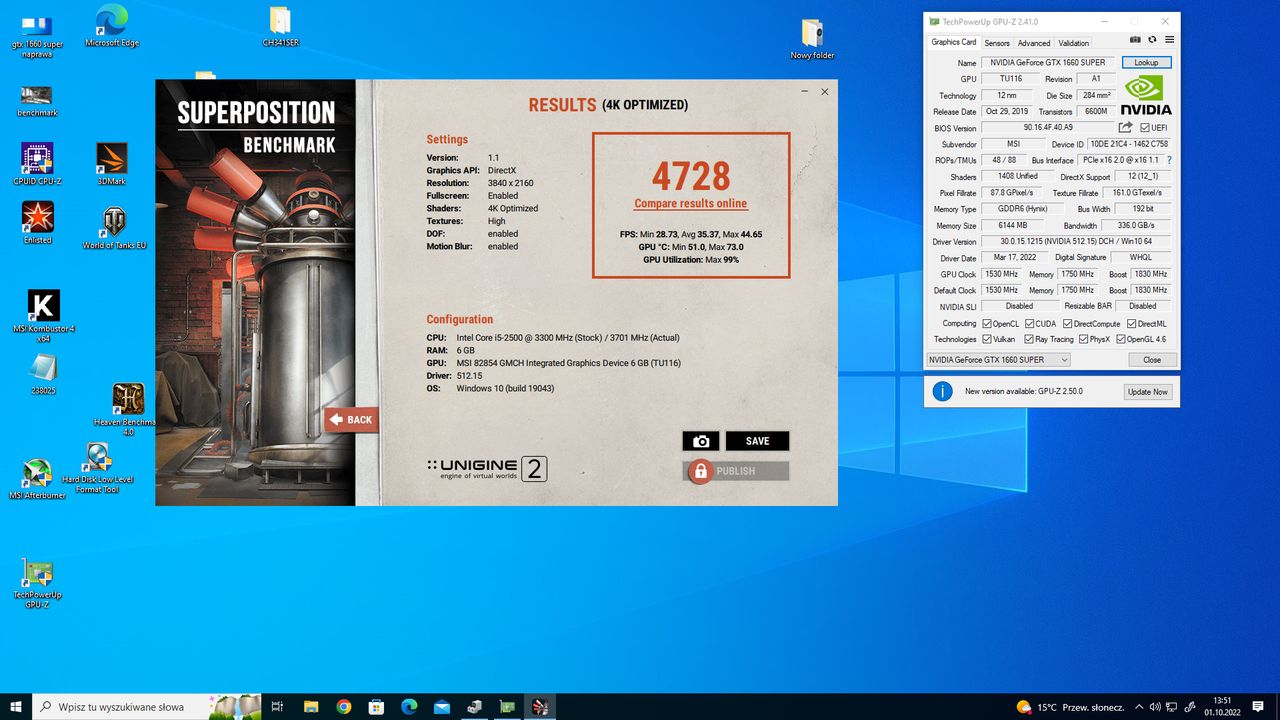Screen dimensions: 1280x720
Task: Open the 238025 desktop file
Action: click(43, 375)
